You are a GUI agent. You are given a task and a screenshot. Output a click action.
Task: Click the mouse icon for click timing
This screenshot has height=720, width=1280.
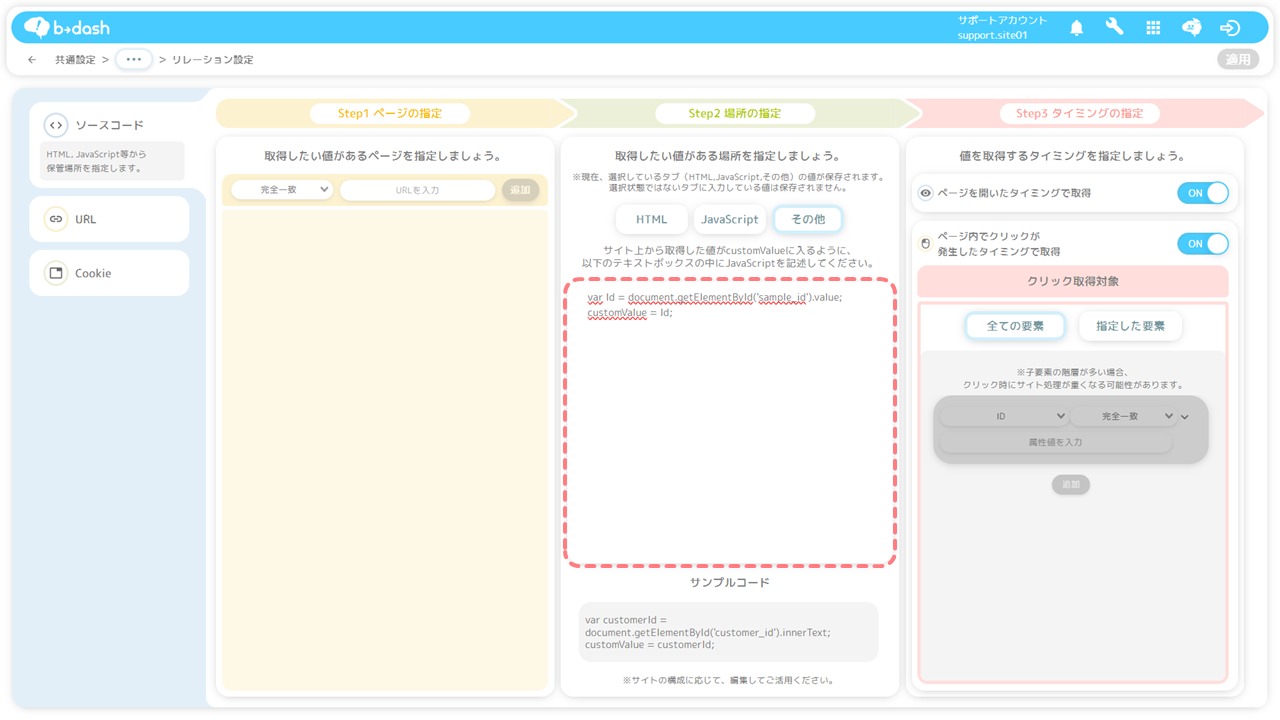[926, 243]
